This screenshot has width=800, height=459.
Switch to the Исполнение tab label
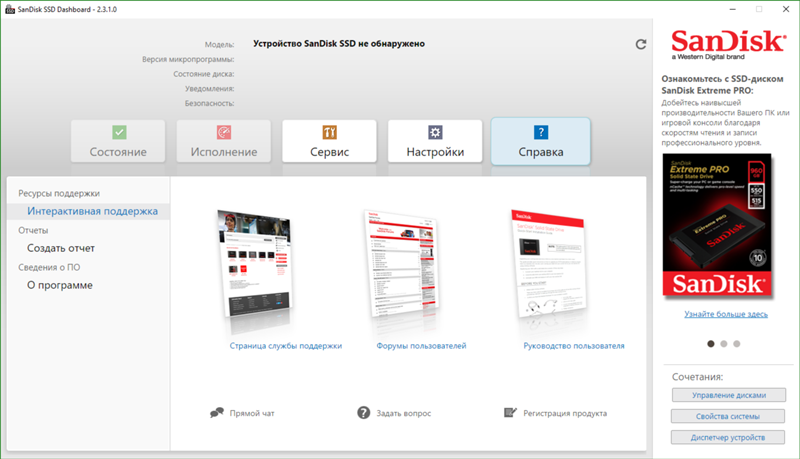pyautogui.click(x=224, y=152)
